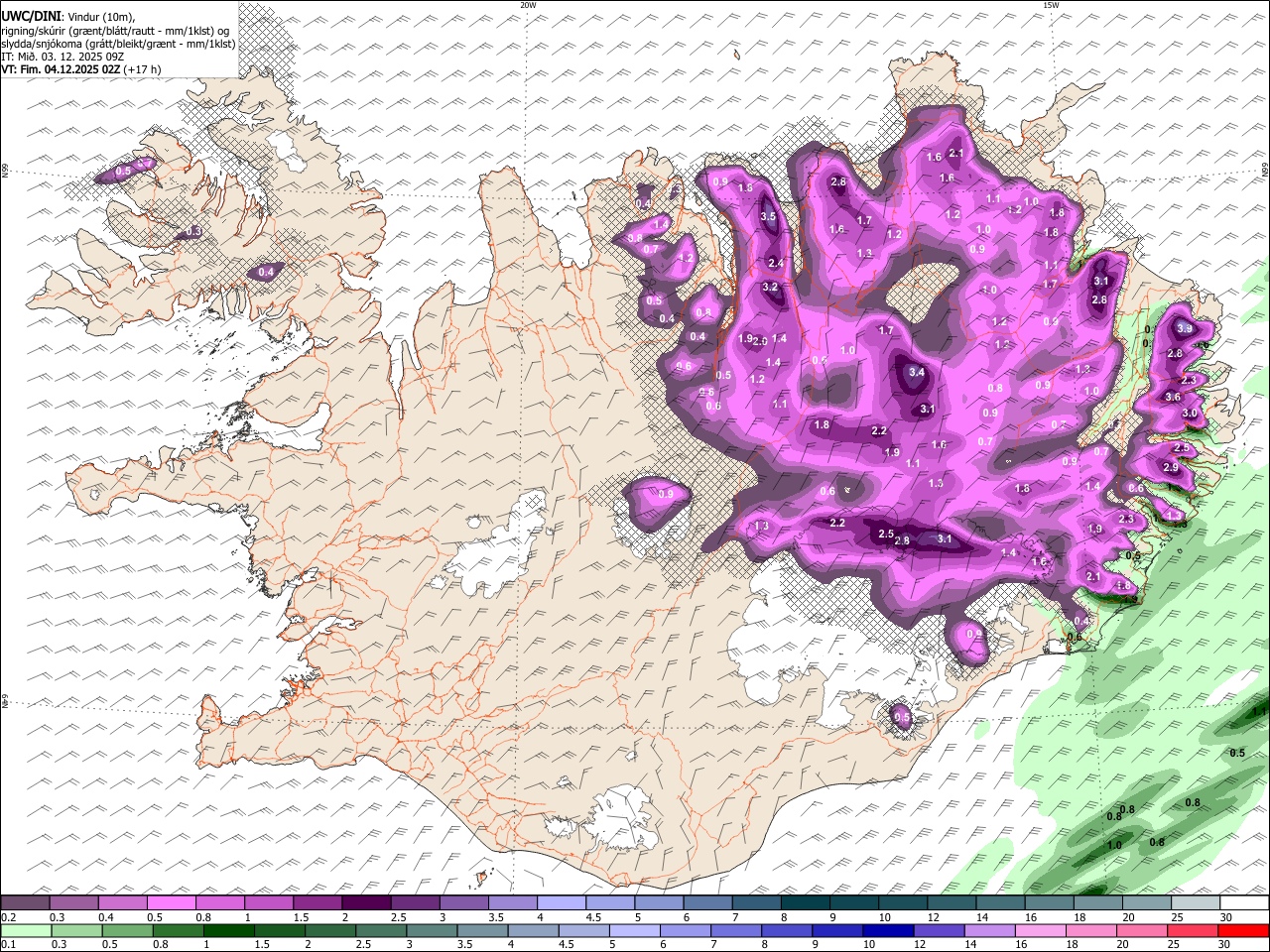The height and width of the screenshot is (952, 1270).
Task: Click the "slydda/snjókoma (grátt/bleikt/grænt" description line
Action: [x=118, y=44]
